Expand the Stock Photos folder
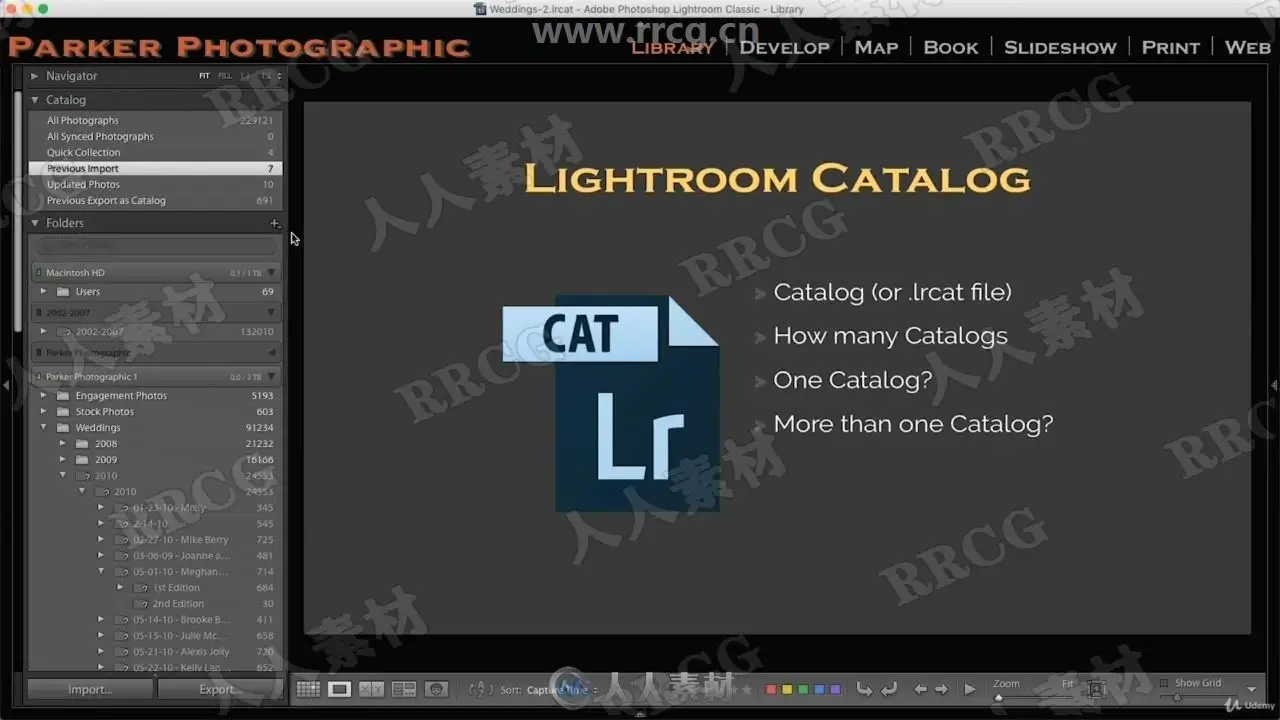 point(43,412)
